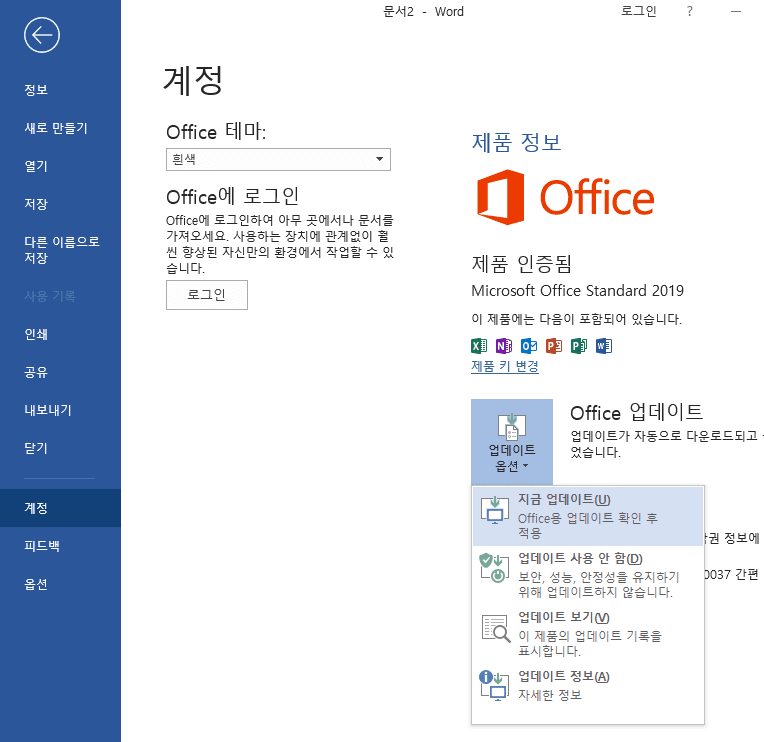
Task: Open 인쇄 in the sidebar
Action: tap(36, 334)
